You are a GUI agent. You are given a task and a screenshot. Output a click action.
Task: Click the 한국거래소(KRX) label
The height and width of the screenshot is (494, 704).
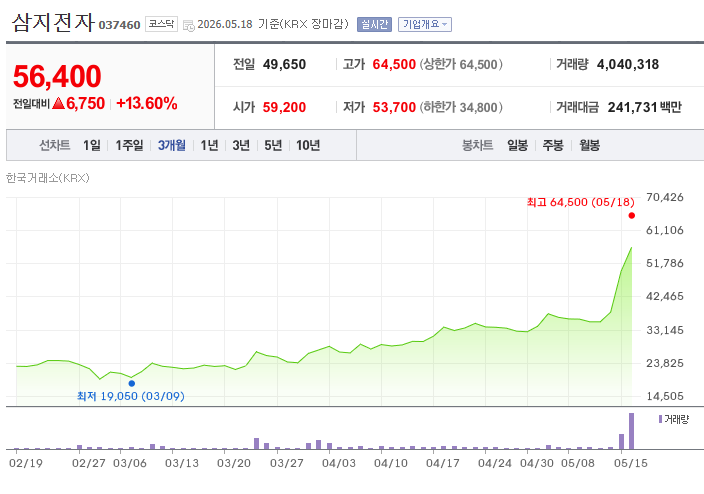(x=48, y=178)
